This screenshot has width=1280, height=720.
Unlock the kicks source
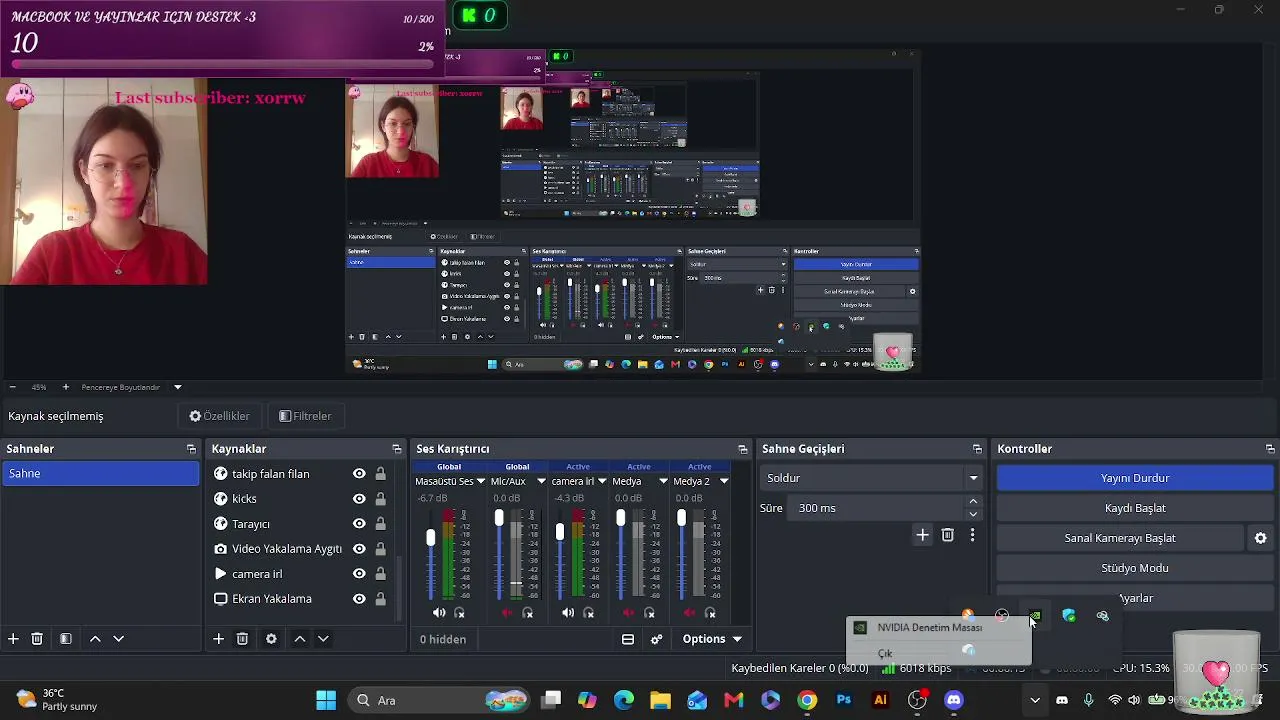pyautogui.click(x=380, y=499)
